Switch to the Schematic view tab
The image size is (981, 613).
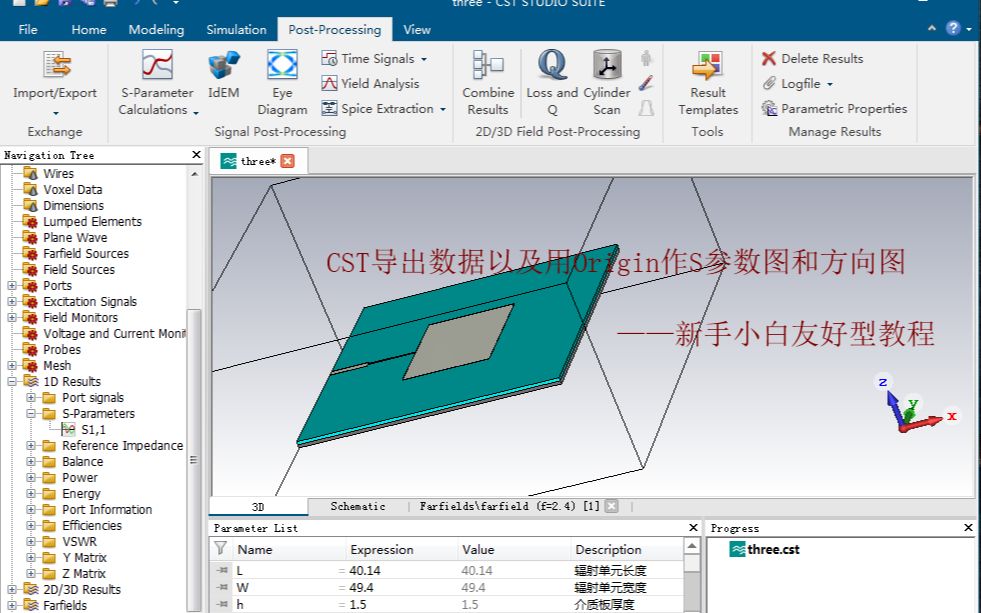point(358,506)
